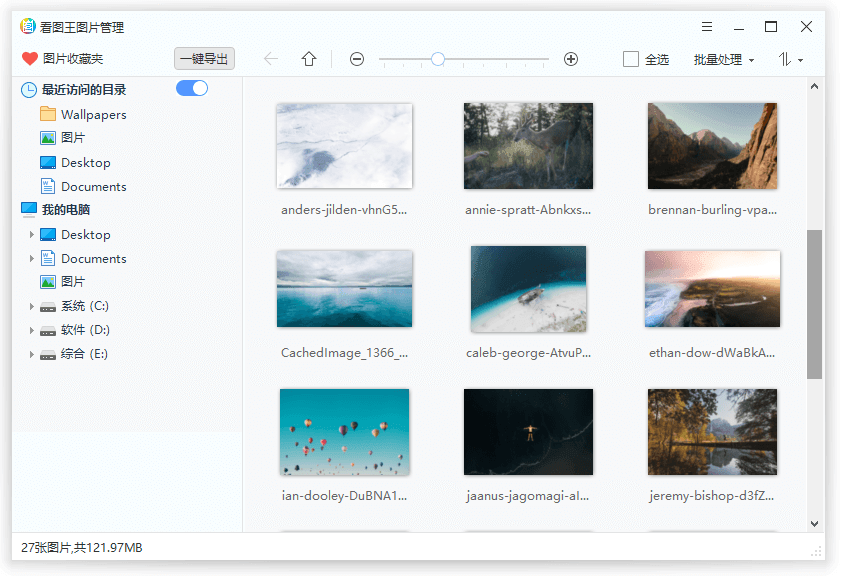The width and height of the screenshot is (843, 576).
Task: Select the CachedImage_1366 lake thumbnail
Action: 345,289
